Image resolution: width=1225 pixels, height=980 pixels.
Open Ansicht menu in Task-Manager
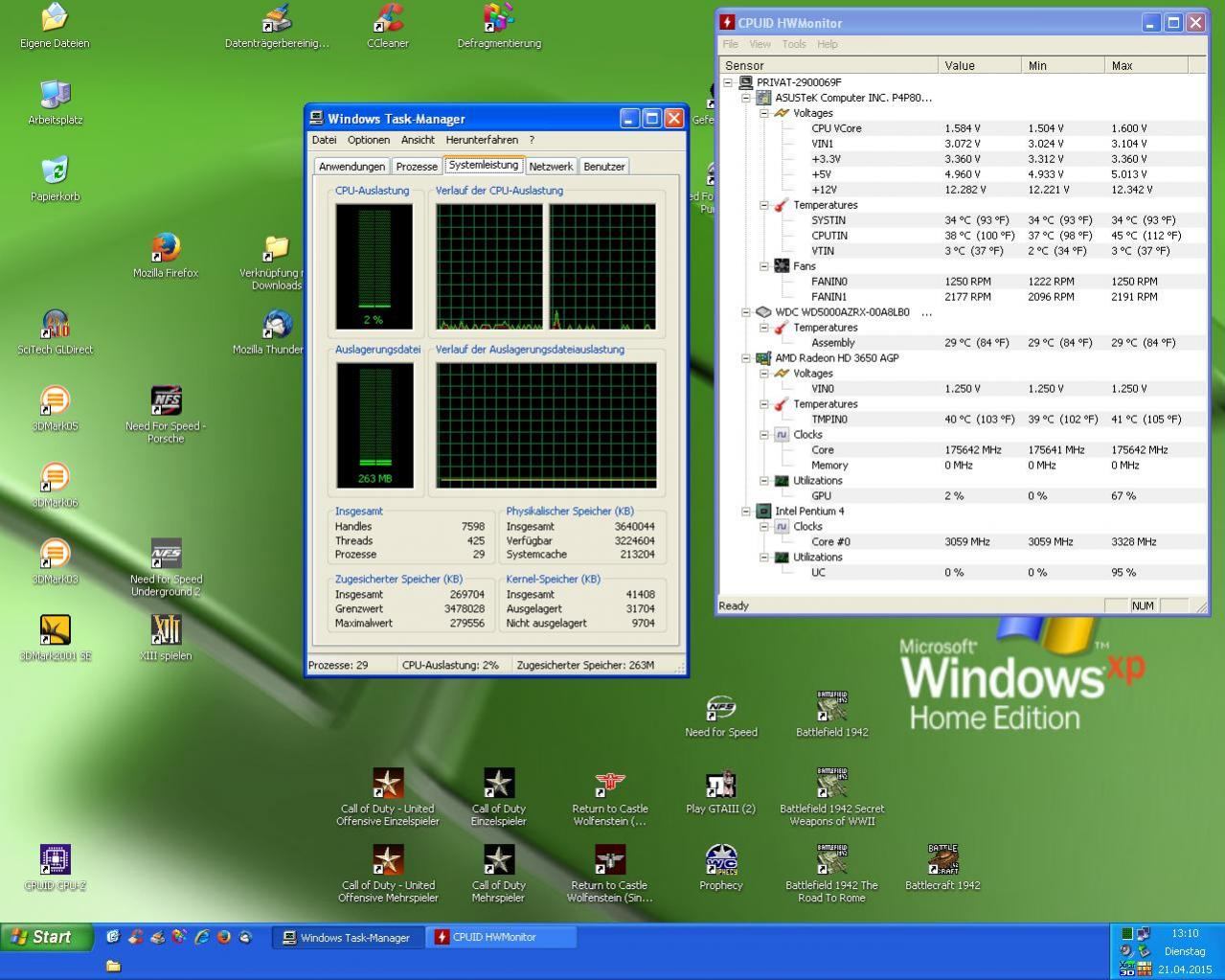tap(418, 140)
